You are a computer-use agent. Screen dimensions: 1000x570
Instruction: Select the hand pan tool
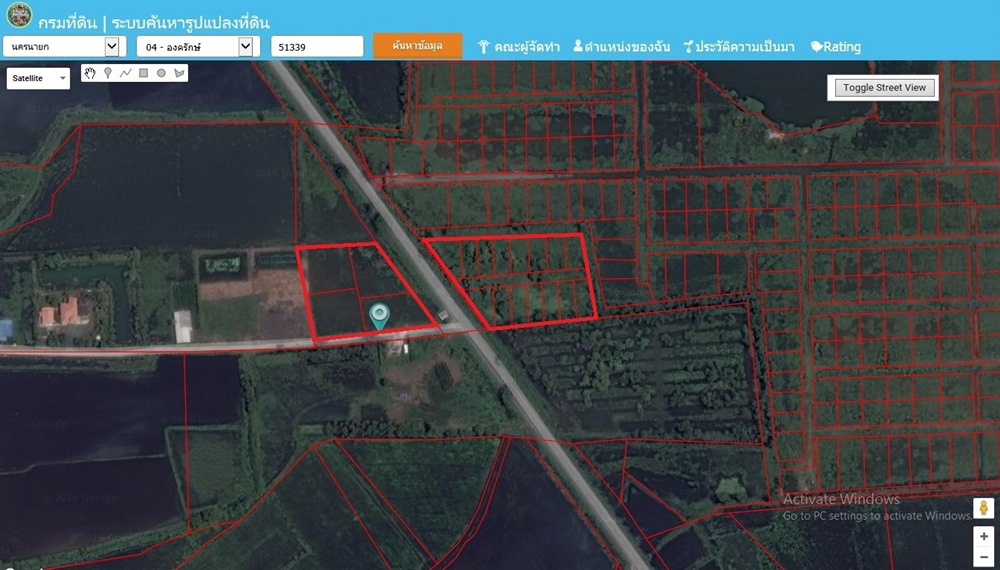90,73
